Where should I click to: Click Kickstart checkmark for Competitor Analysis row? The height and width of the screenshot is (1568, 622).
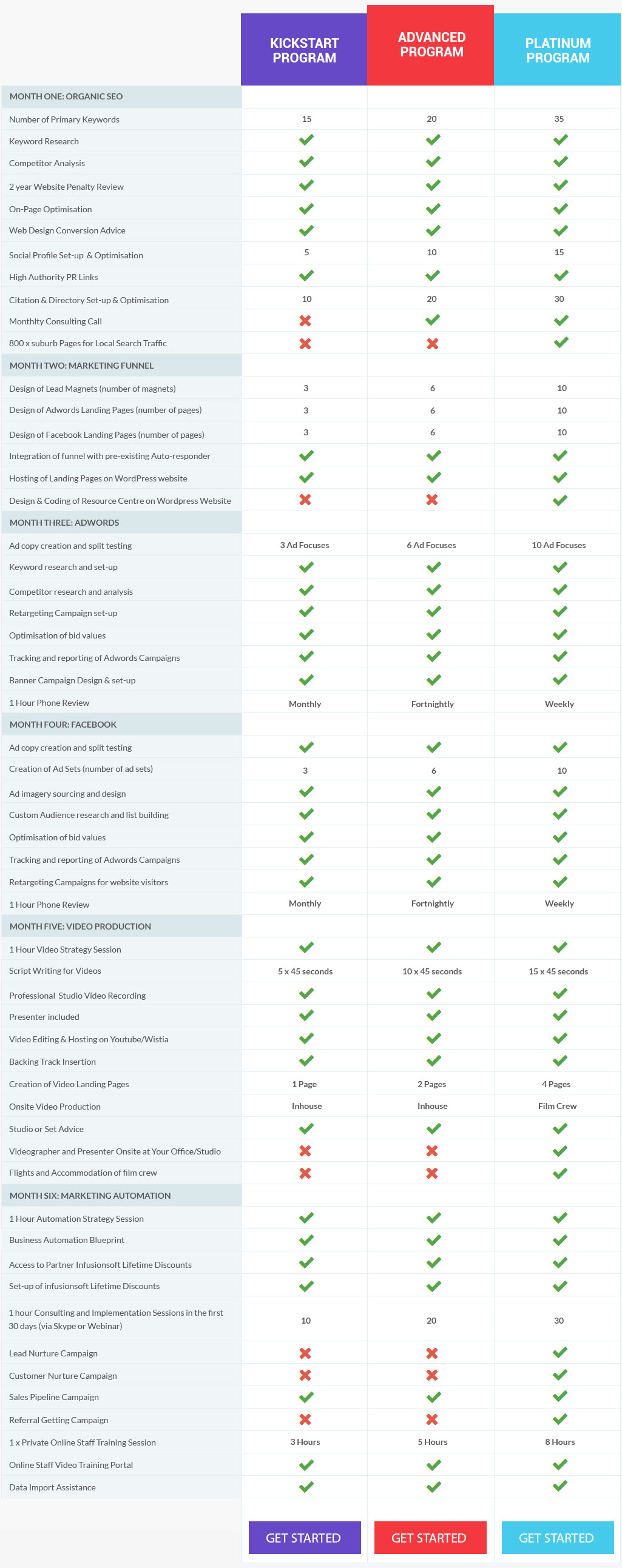click(x=306, y=161)
